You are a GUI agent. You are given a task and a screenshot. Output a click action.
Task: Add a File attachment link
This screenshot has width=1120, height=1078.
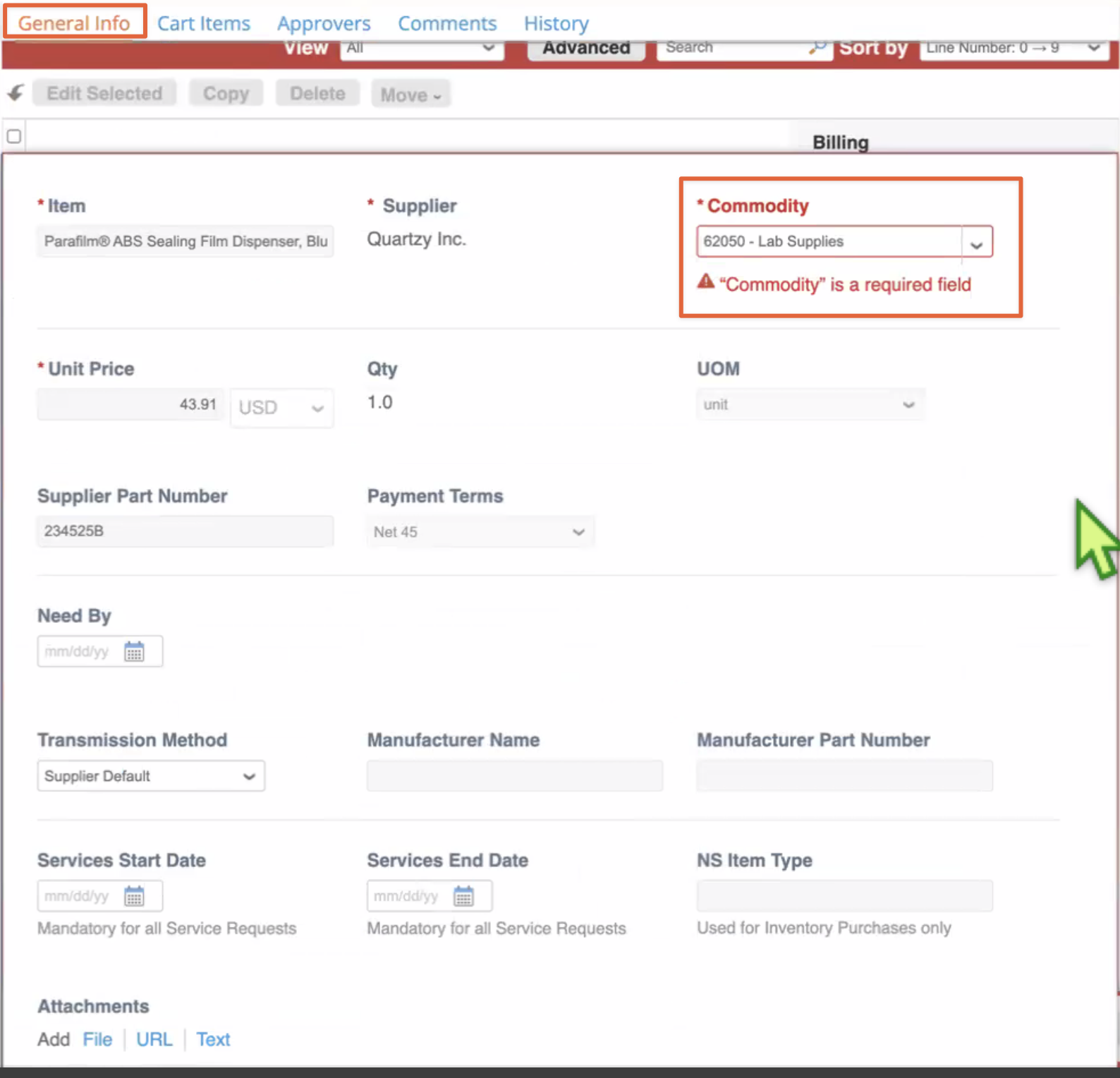coord(97,1039)
